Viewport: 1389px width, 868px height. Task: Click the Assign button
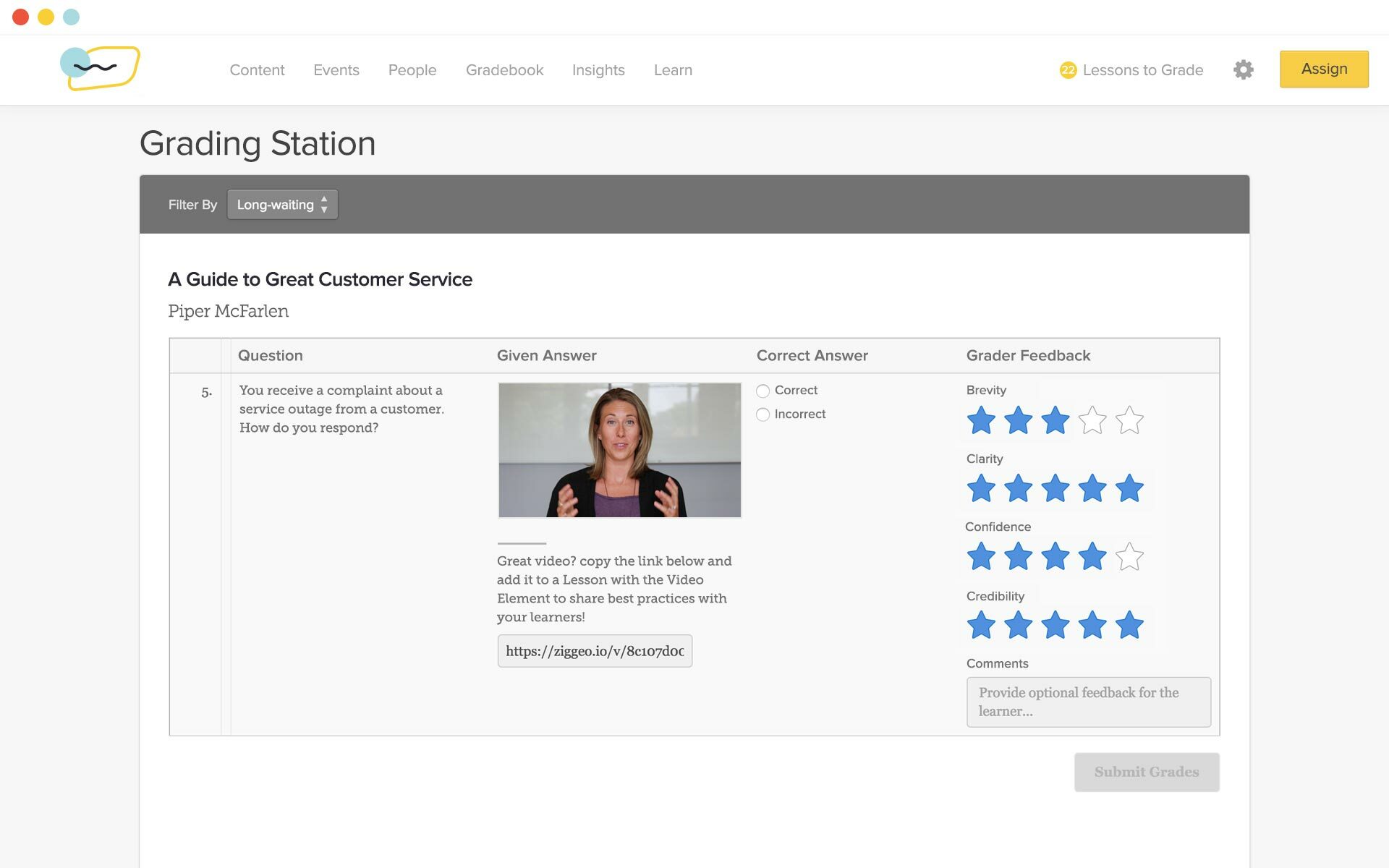click(x=1324, y=69)
